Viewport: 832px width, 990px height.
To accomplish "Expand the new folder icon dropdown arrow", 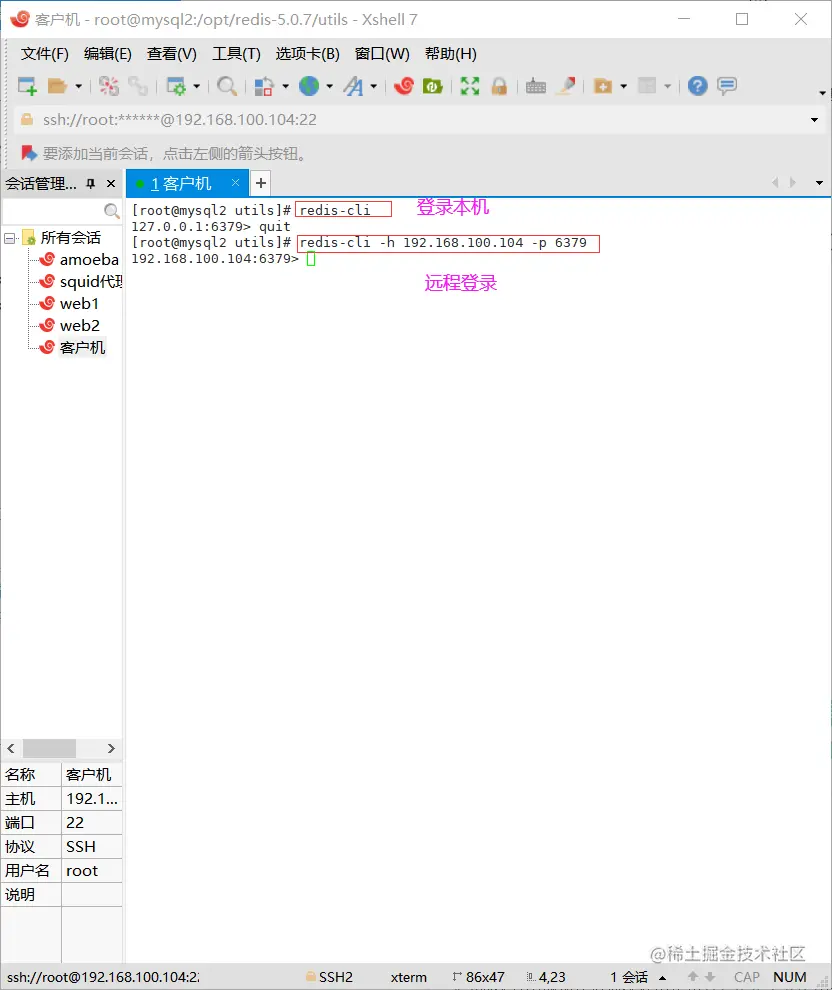I will click(624, 86).
